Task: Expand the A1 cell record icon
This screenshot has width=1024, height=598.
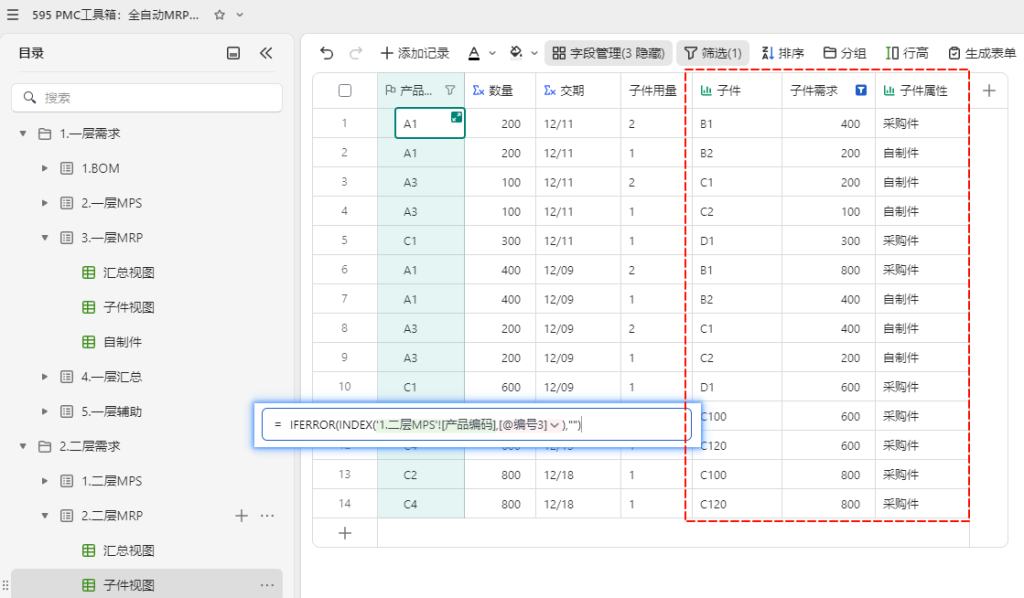Action: click(456, 117)
